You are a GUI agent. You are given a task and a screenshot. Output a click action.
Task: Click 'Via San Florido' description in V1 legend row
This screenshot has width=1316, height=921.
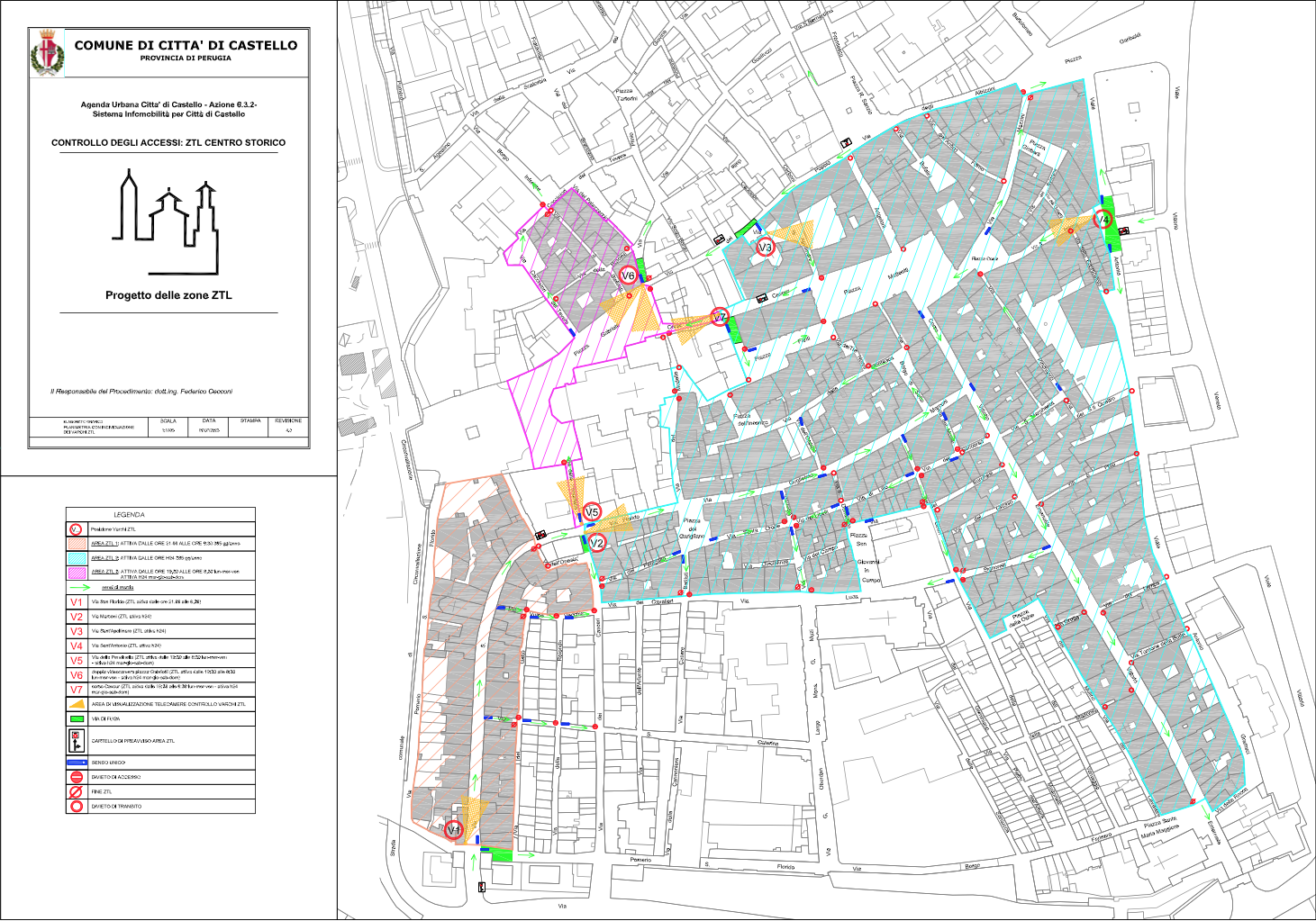[x=145, y=602]
